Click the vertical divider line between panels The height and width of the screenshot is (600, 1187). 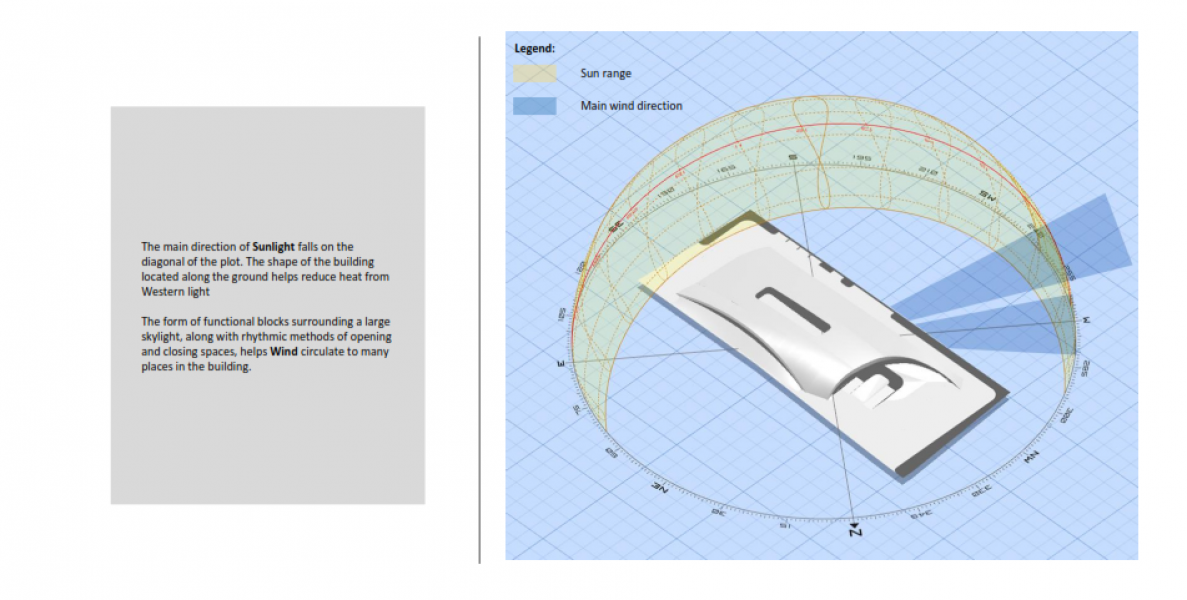(x=480, y=300)
